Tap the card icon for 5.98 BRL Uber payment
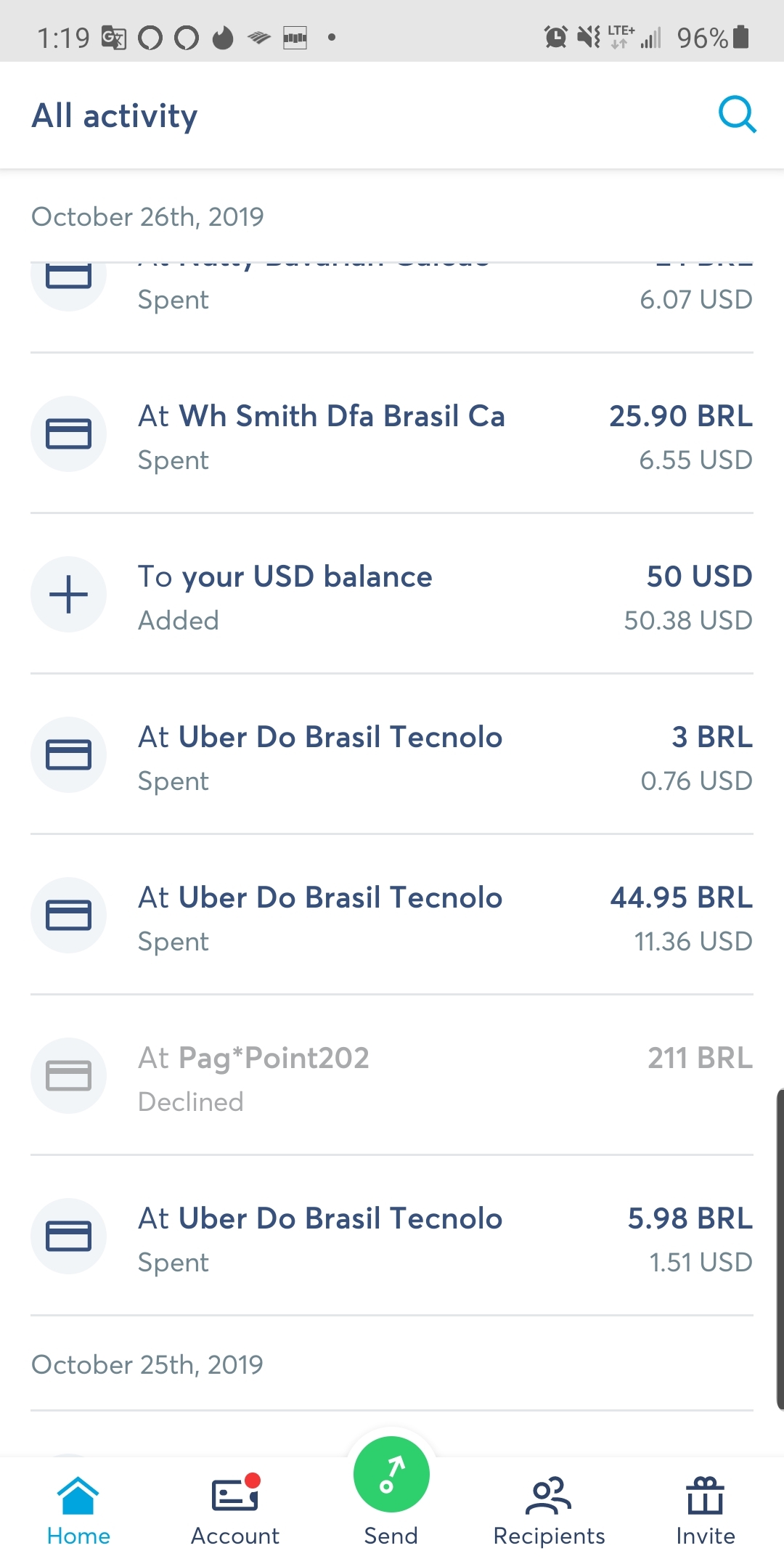784x1564 pixels. pos(68,1237)
